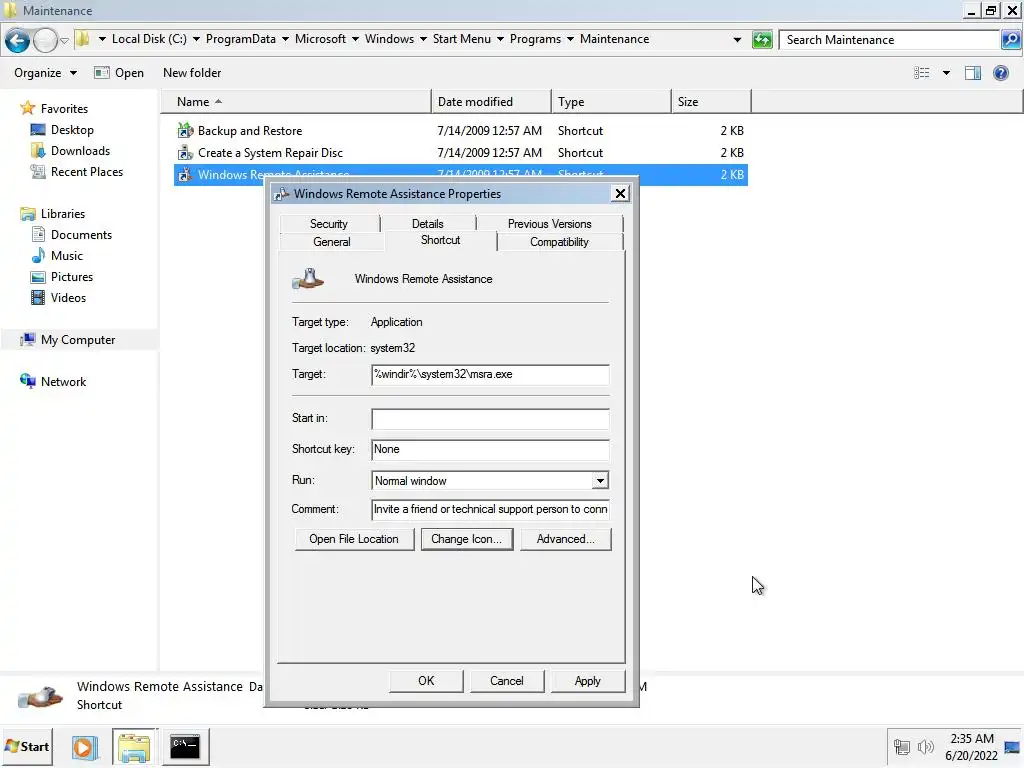Select the Shortcut tab
Viewport: 1024px width, 768px height.
point(441,240)
